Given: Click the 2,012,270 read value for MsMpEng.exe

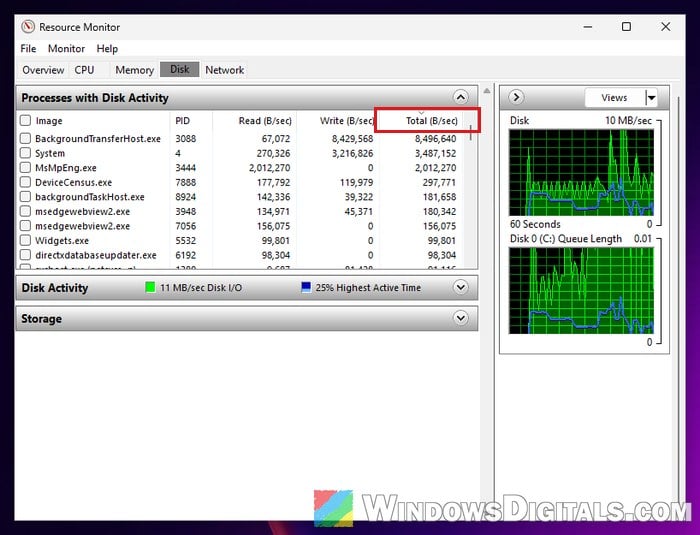Looking at the screenshot, I should pos(269,168).
